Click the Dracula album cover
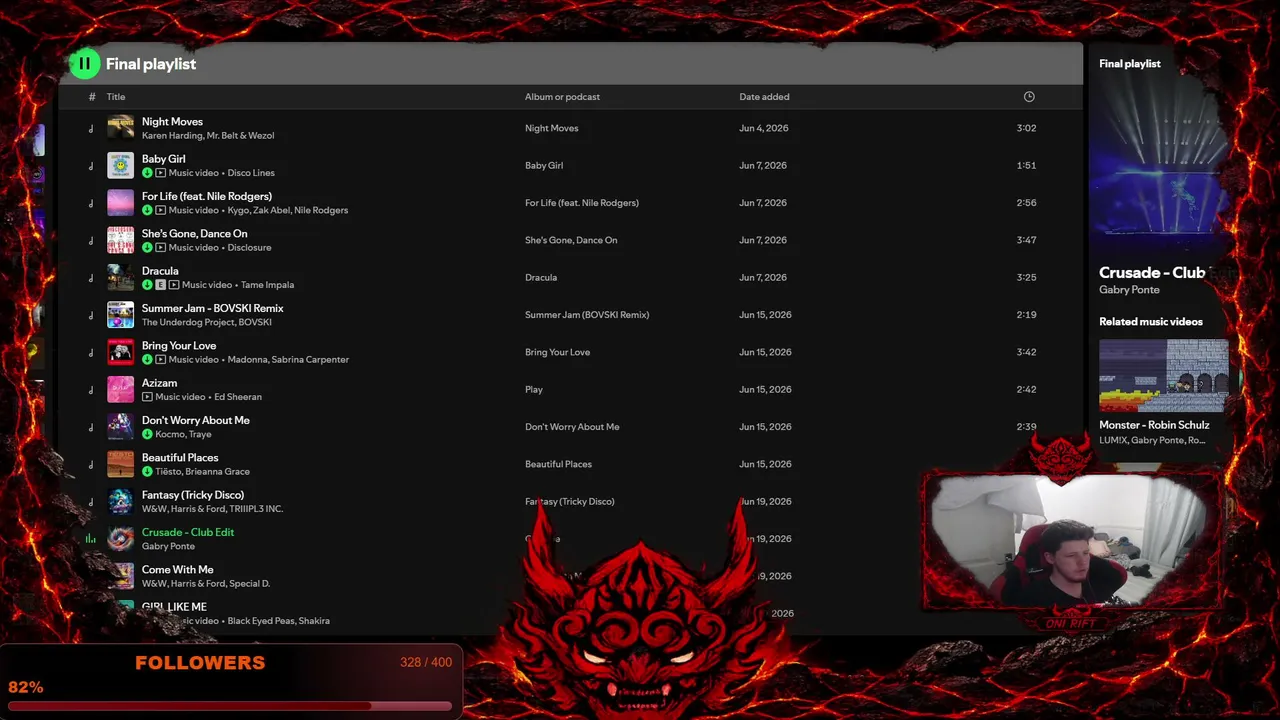 click(x=120, y=277)
